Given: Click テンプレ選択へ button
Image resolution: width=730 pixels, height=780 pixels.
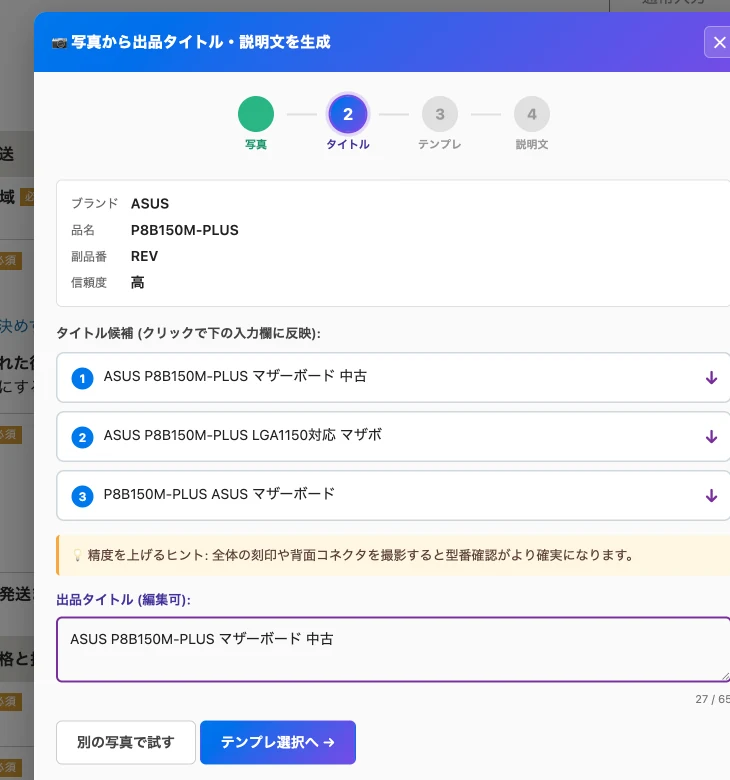Looking at the screenshot, I should point(278,742).
